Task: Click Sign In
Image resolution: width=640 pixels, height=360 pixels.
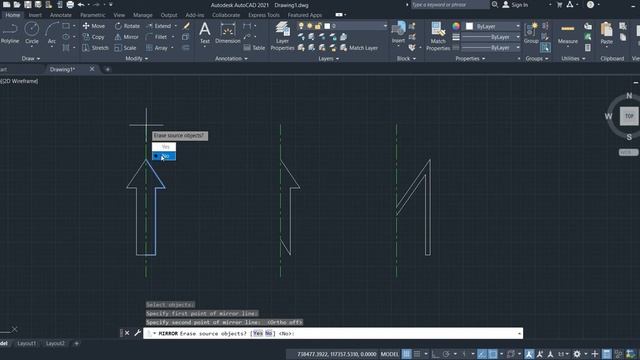Action: [515, 5]
